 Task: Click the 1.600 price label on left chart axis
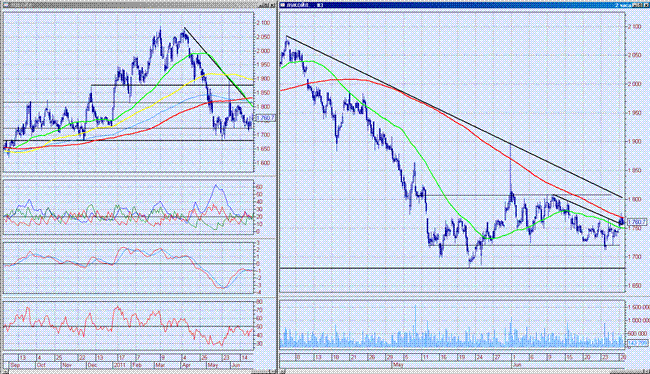[x=263, y=163]
